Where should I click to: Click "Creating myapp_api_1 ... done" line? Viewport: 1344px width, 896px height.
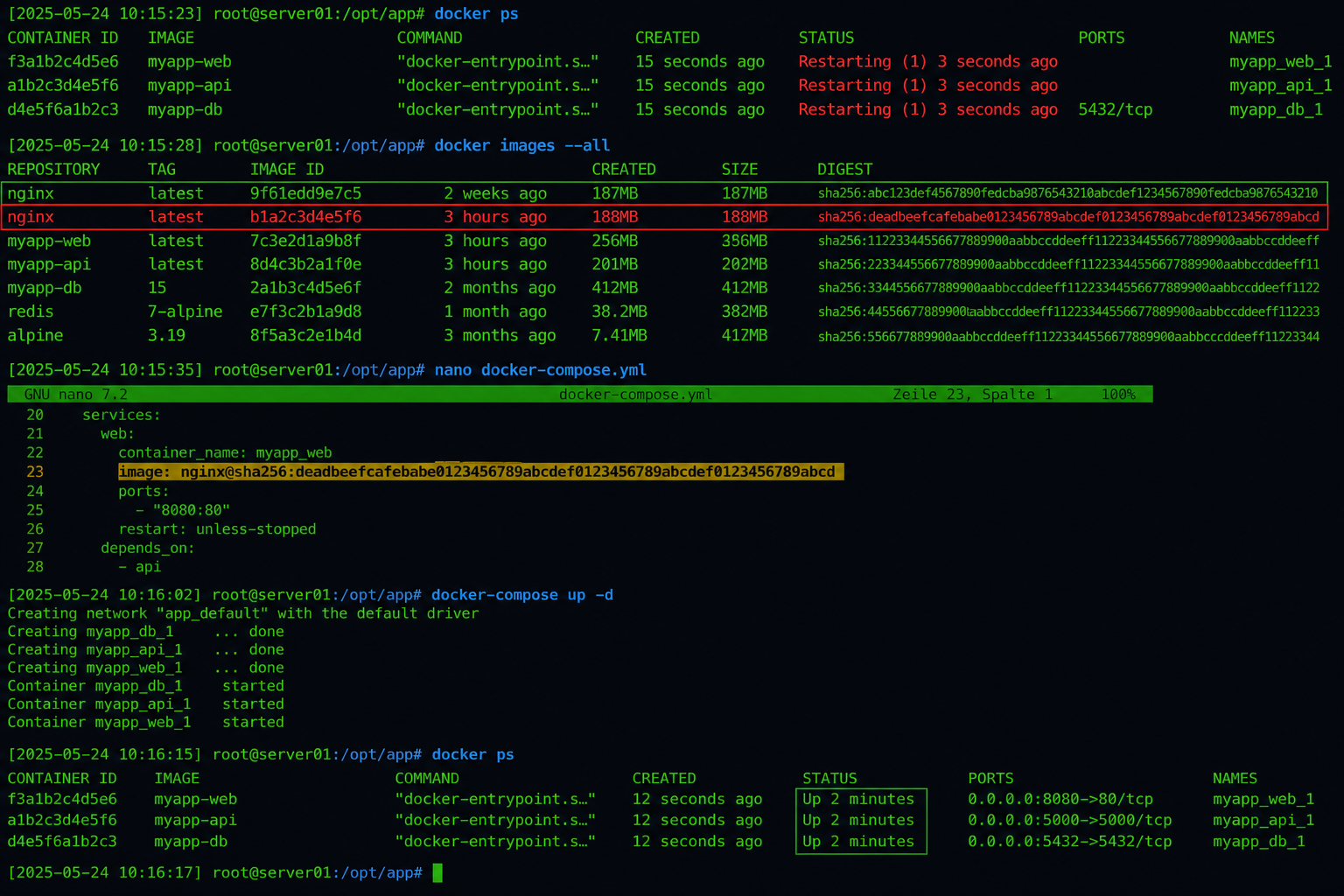(145, 650)
